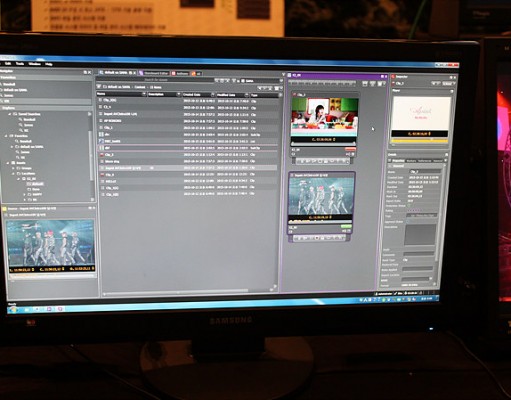The width and height of the screenshot is (511, 400).
Task: Click the Search for assets field
Action: click(156, 80)
